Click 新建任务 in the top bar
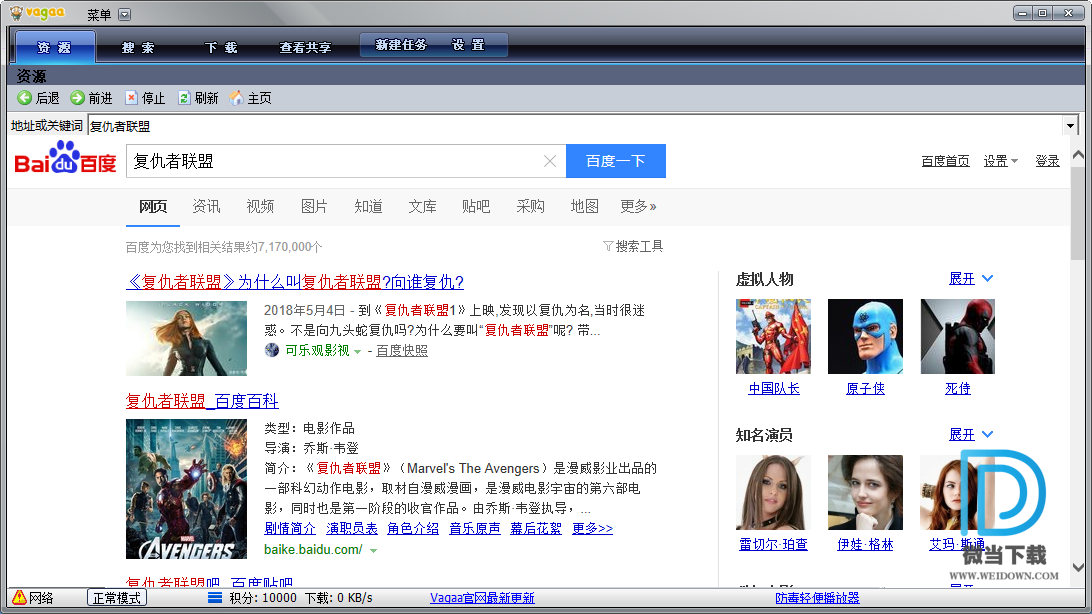This screenshot has height=614, width=1092. point(400,45)
